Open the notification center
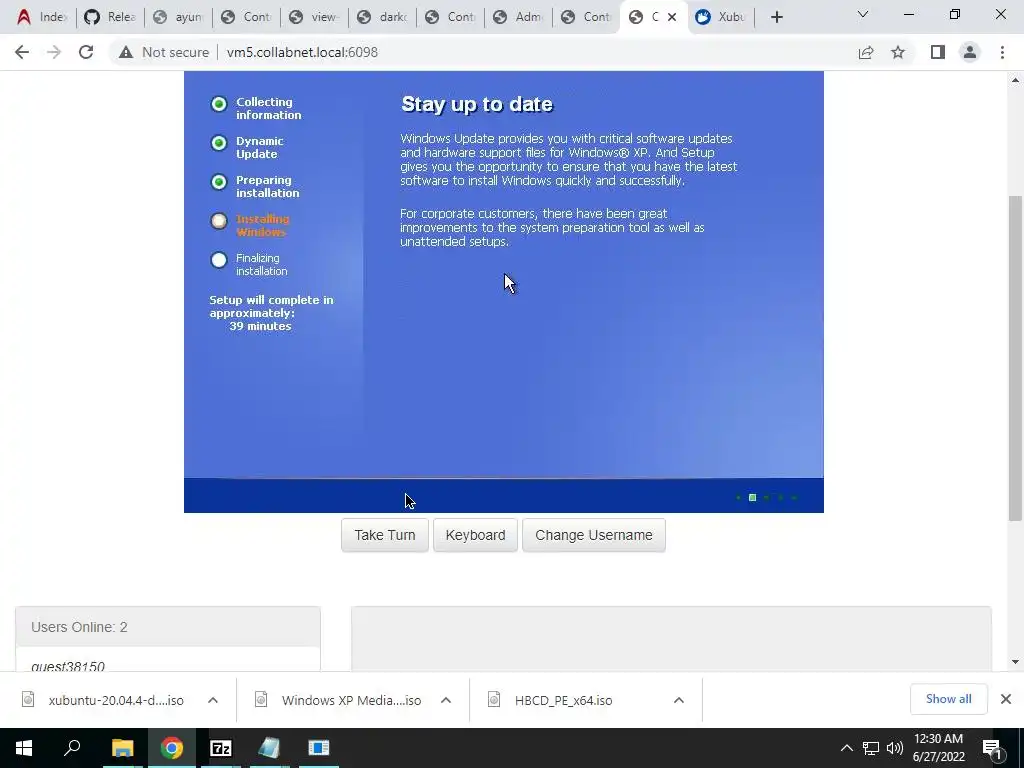Viewport: 1024px width, 768px height. pos(991,748)
